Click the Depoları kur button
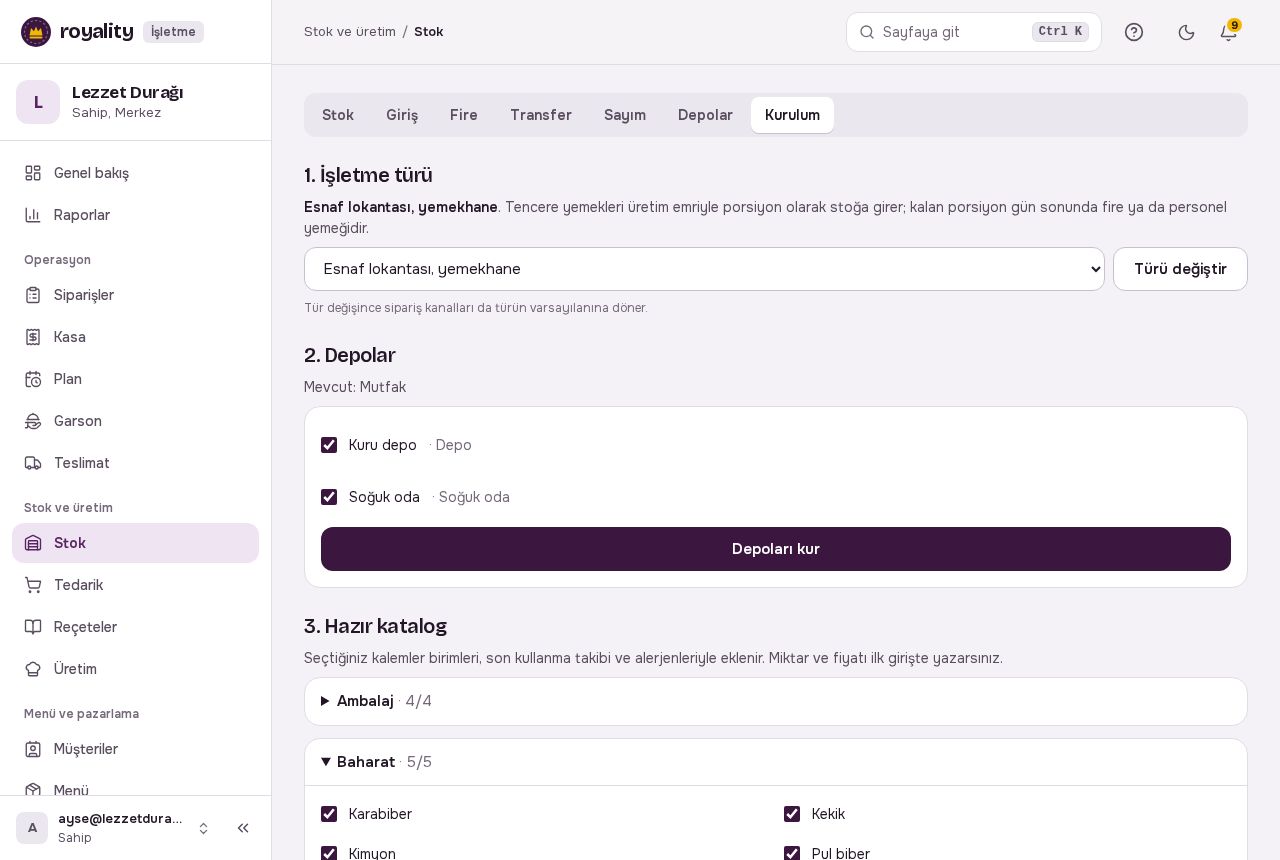The height and width of the screenshot is (860, 1280). [776, 549]
